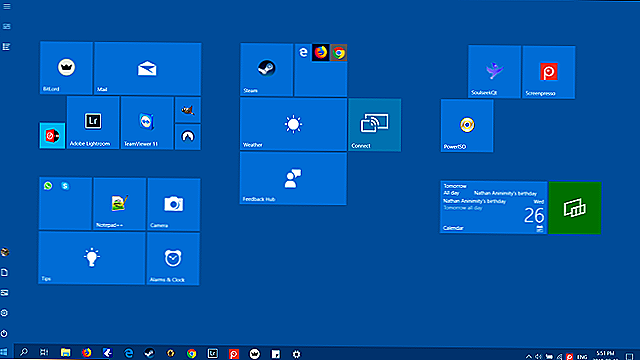Open the Alarms & Clock tile
Image resolution: width=640 pixels, height=360 pixels.
pyautogui.click(x=173, y=259)
